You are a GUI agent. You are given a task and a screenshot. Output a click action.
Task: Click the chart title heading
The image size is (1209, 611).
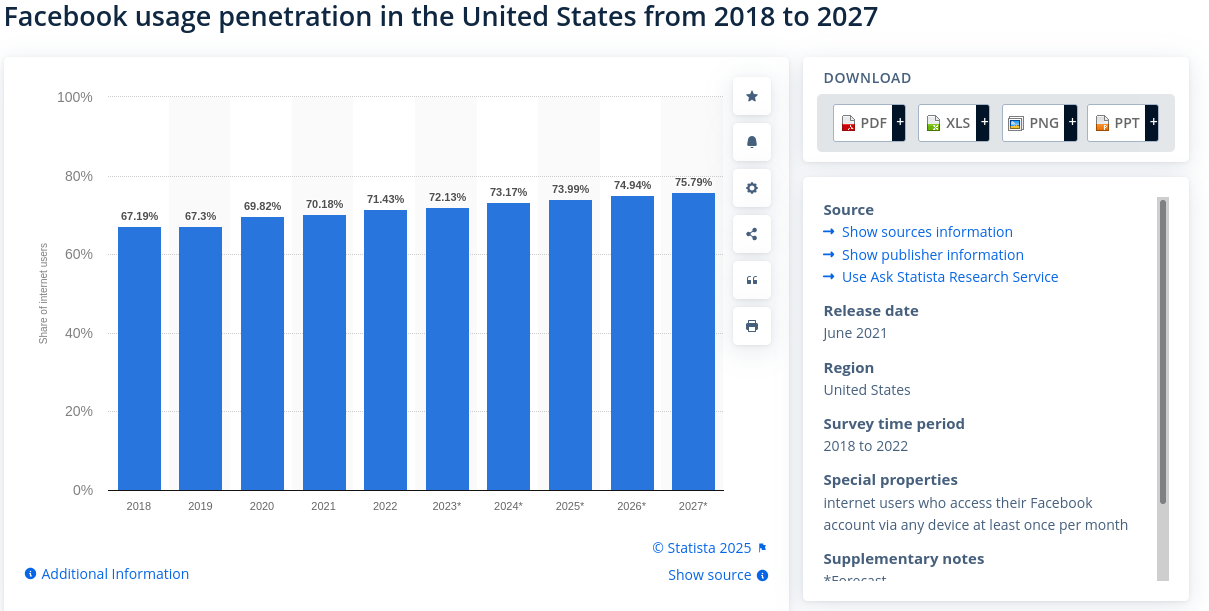(x=441, y=17)
